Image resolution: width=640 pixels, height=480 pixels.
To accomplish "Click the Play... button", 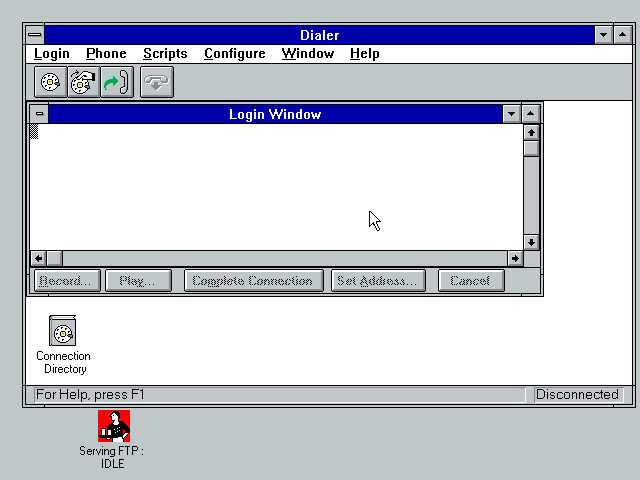I will click(x=138, y=280).
